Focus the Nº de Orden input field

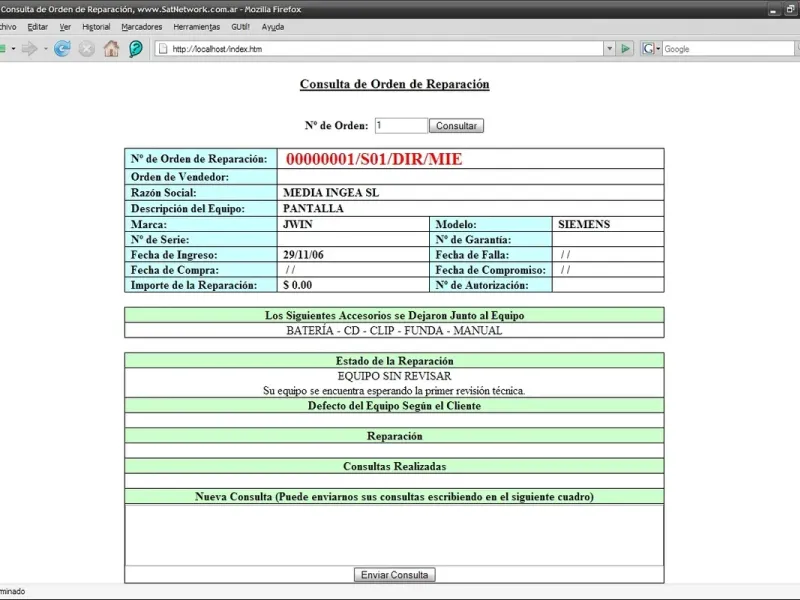(x=401, y=126)
